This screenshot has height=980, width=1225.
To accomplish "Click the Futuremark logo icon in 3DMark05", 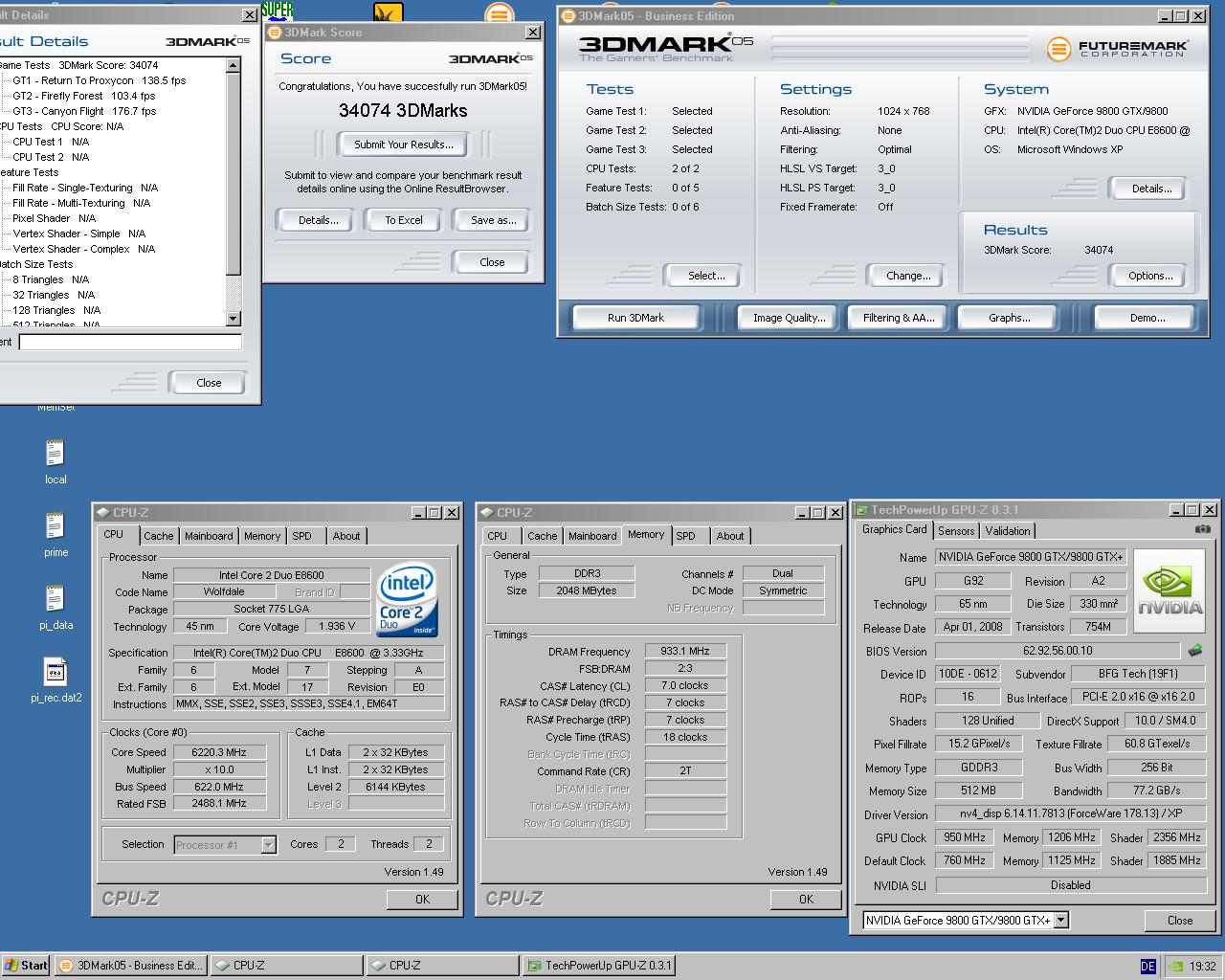I will pos(1058,49).
